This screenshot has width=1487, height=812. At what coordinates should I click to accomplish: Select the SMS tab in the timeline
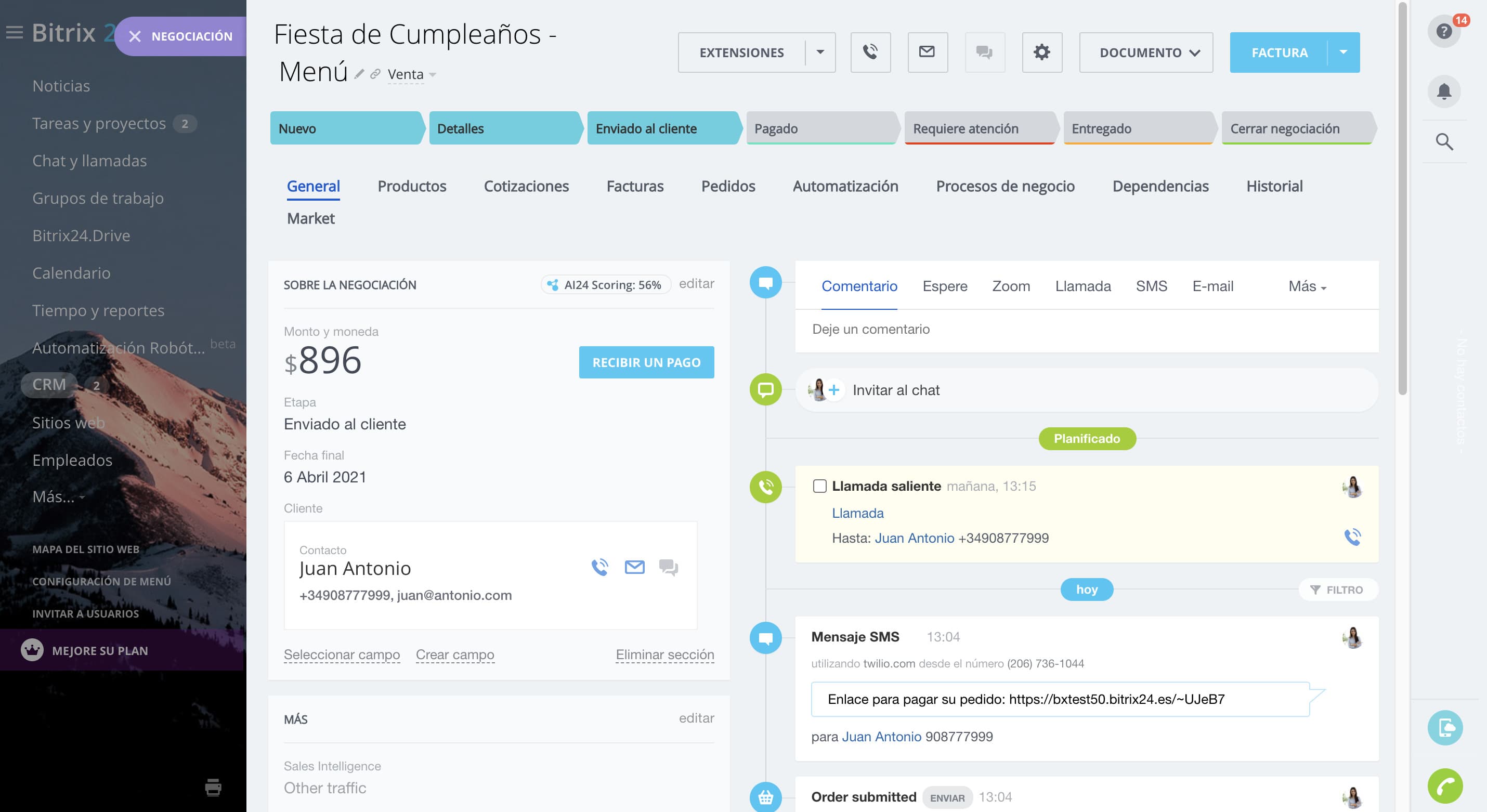click(x=1151, y=286)
